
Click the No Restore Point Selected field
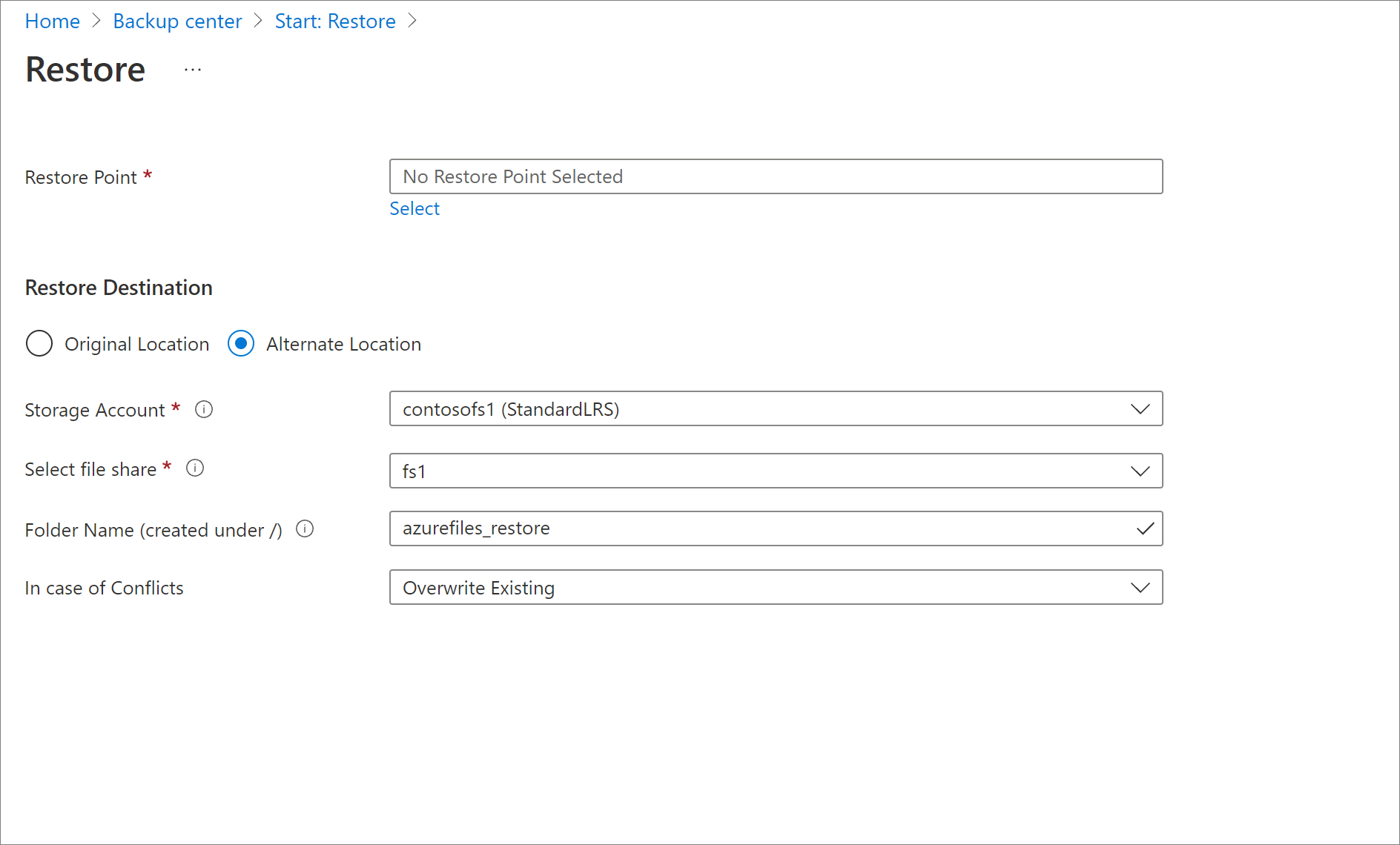pyautogui.click(x=775, y=177)
